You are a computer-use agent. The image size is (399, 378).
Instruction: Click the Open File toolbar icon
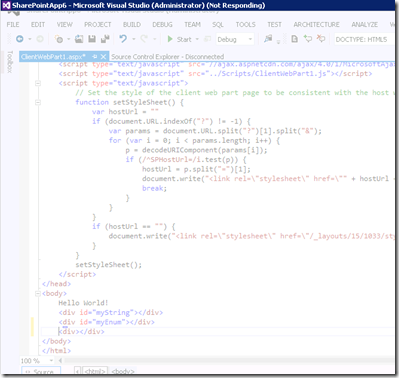79,39
